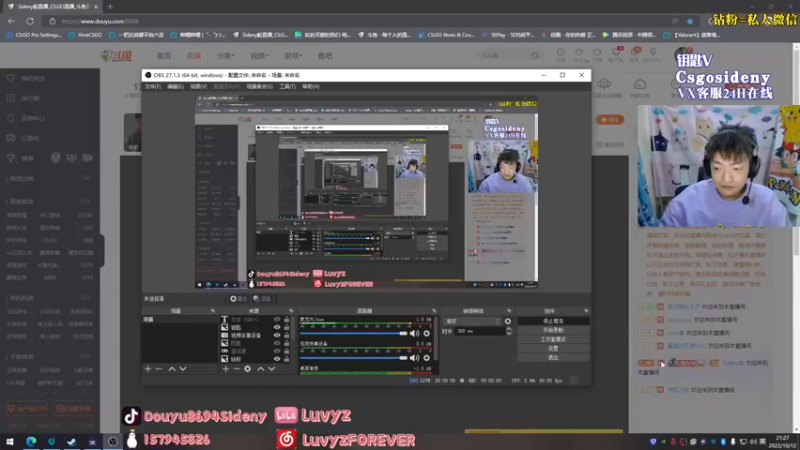Open transition properties gear next to 渐变
The width and height of the screenshot is (800, 450).
[x=508, y=321]
